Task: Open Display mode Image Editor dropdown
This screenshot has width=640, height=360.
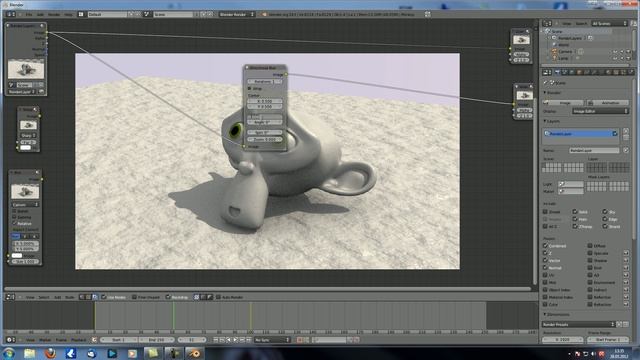Action: (600, 111)
